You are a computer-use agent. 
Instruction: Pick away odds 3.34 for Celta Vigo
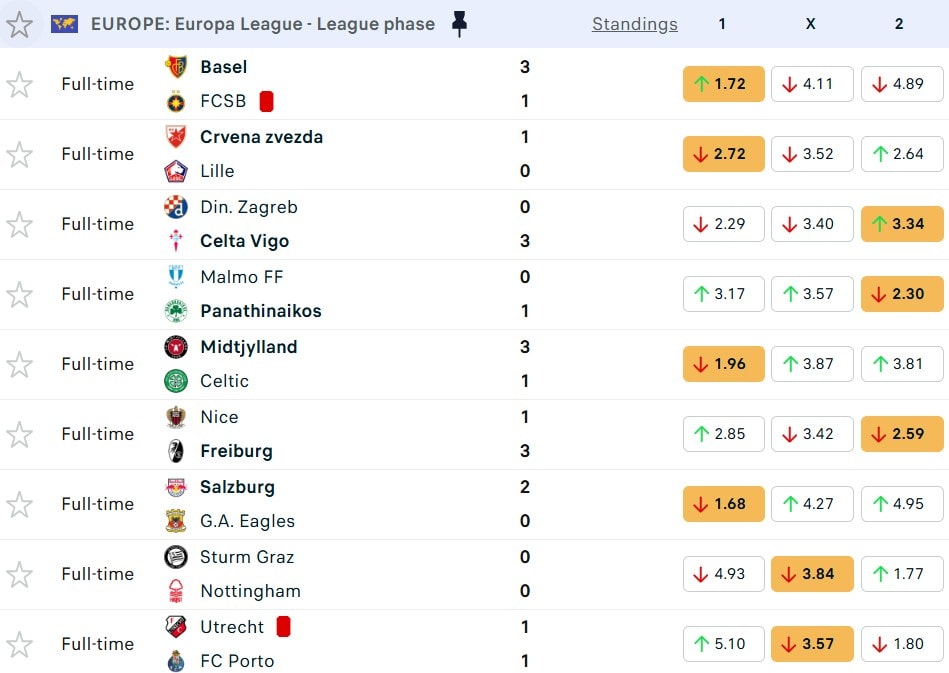[x=901, y=224]
